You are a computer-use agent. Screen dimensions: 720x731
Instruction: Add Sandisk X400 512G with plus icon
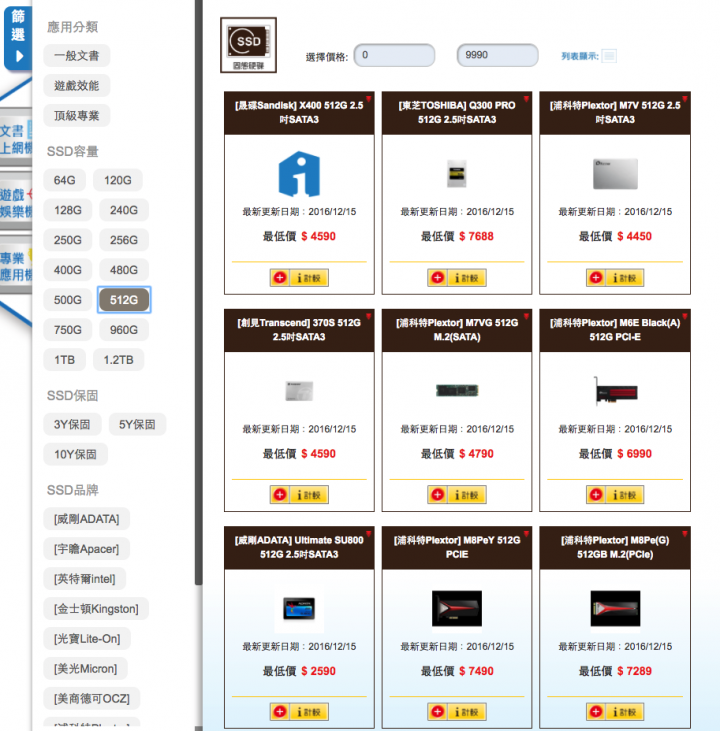pos(280,278)
